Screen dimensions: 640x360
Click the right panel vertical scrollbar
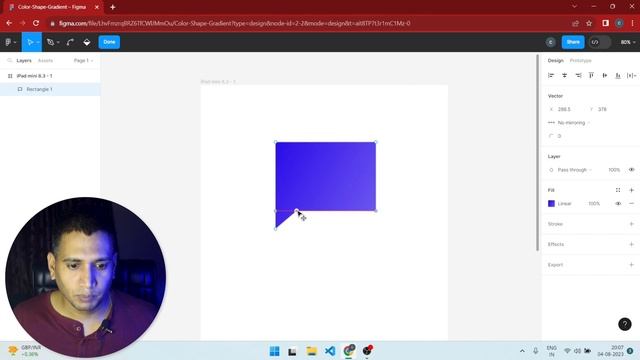537,153
